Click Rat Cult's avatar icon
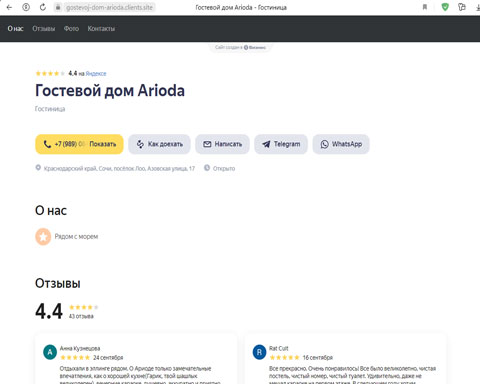 tap(259, 352)
